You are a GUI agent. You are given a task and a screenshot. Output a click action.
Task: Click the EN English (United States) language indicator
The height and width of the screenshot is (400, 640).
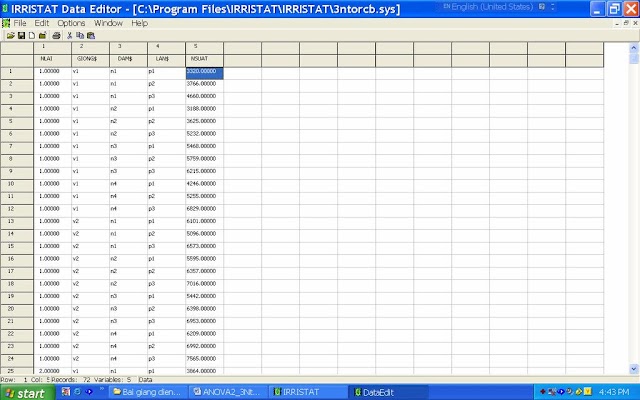[488, 7]
